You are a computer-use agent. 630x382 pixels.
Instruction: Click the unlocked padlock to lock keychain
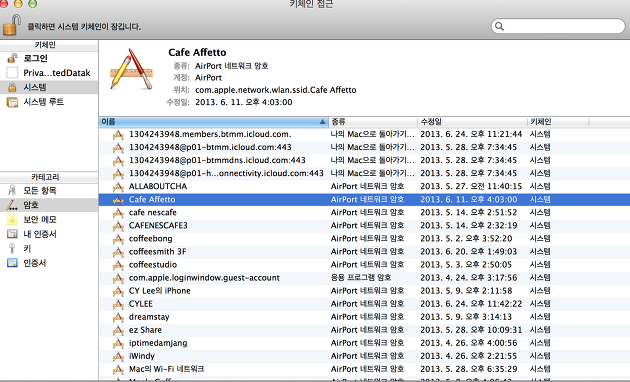(12, 25)
